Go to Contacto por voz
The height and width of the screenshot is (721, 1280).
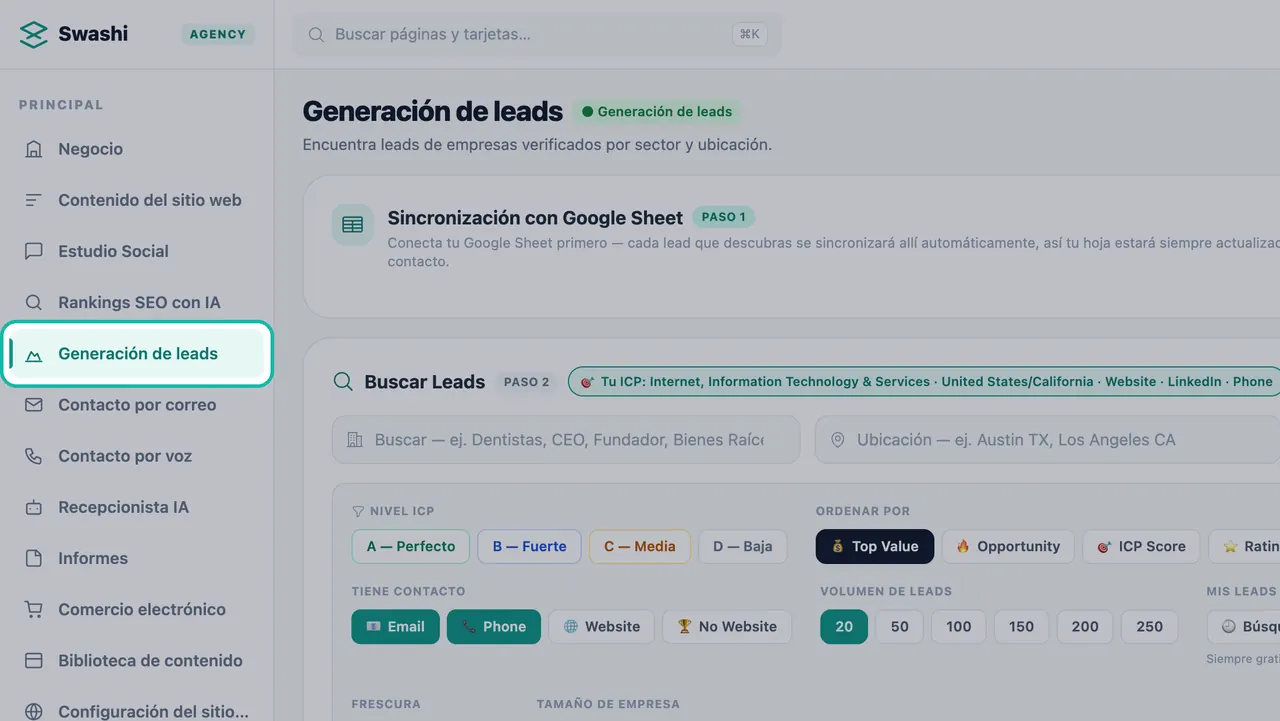tap(137, 456)
